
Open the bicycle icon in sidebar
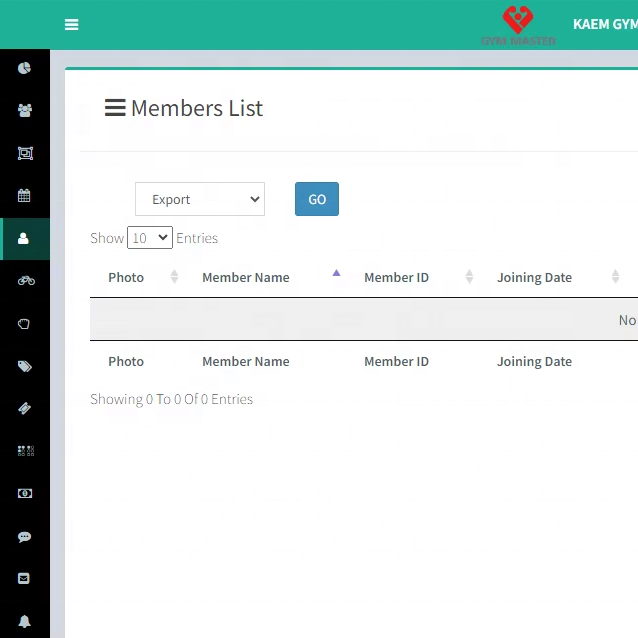(x=25, y=281)
